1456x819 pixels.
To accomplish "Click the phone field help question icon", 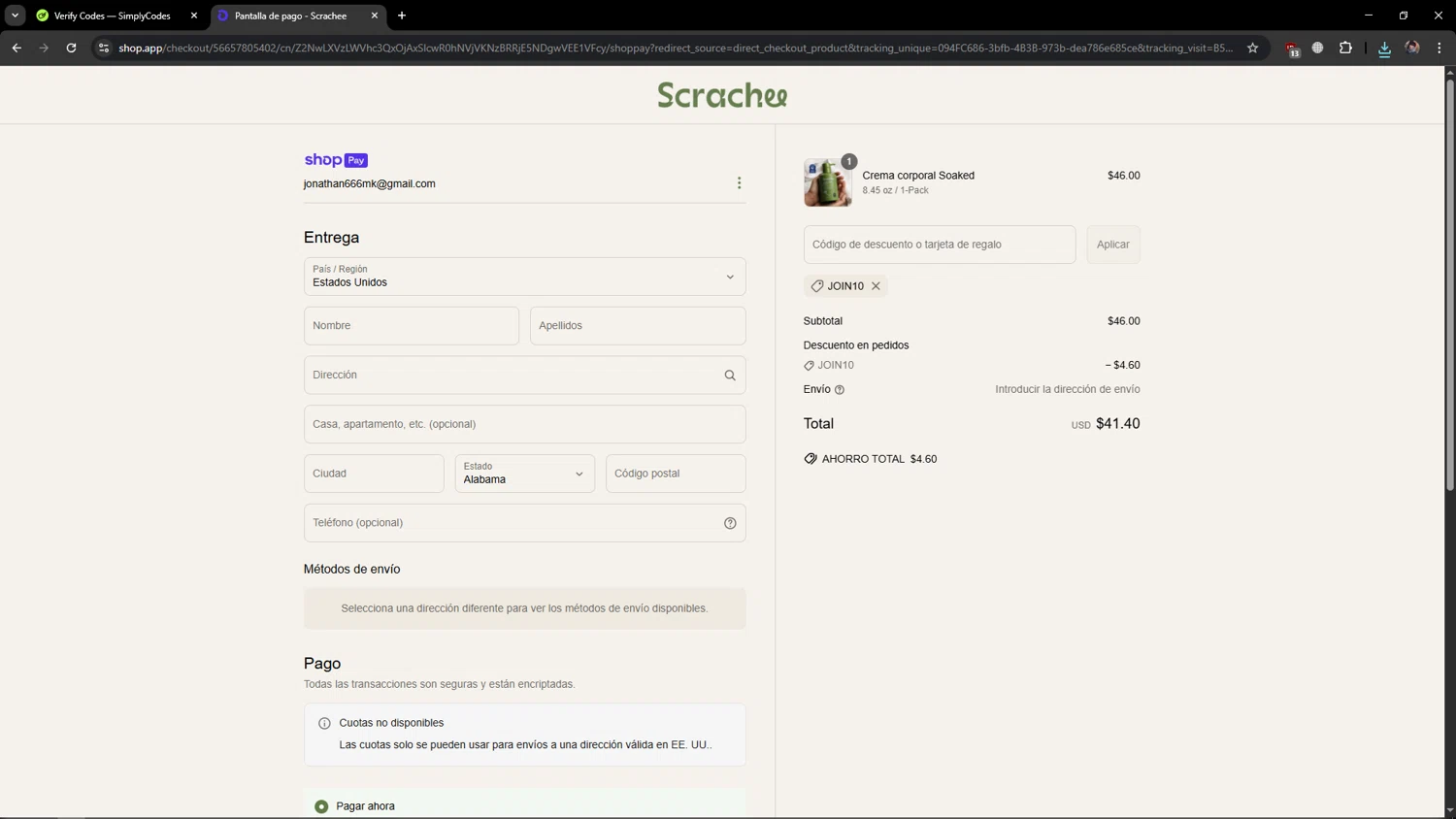I will 730,523.
